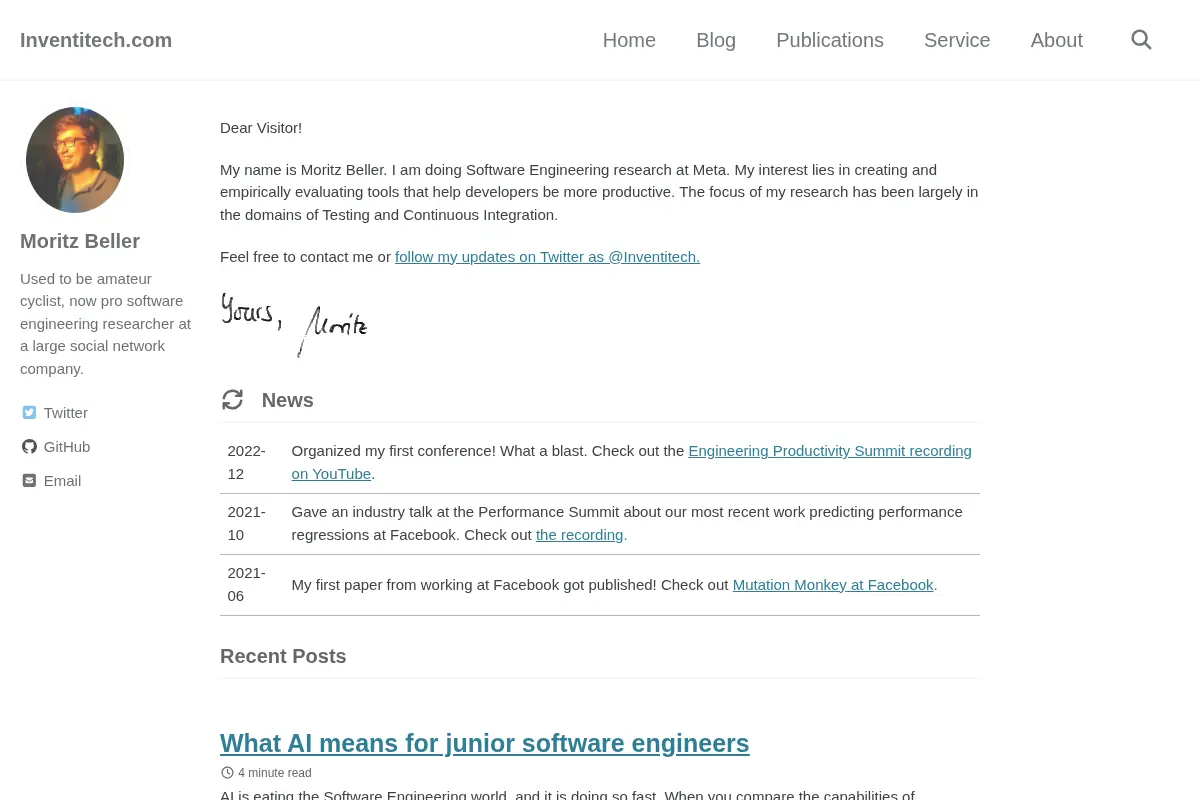Open the search magnifier icon

tap(1141, 40)
